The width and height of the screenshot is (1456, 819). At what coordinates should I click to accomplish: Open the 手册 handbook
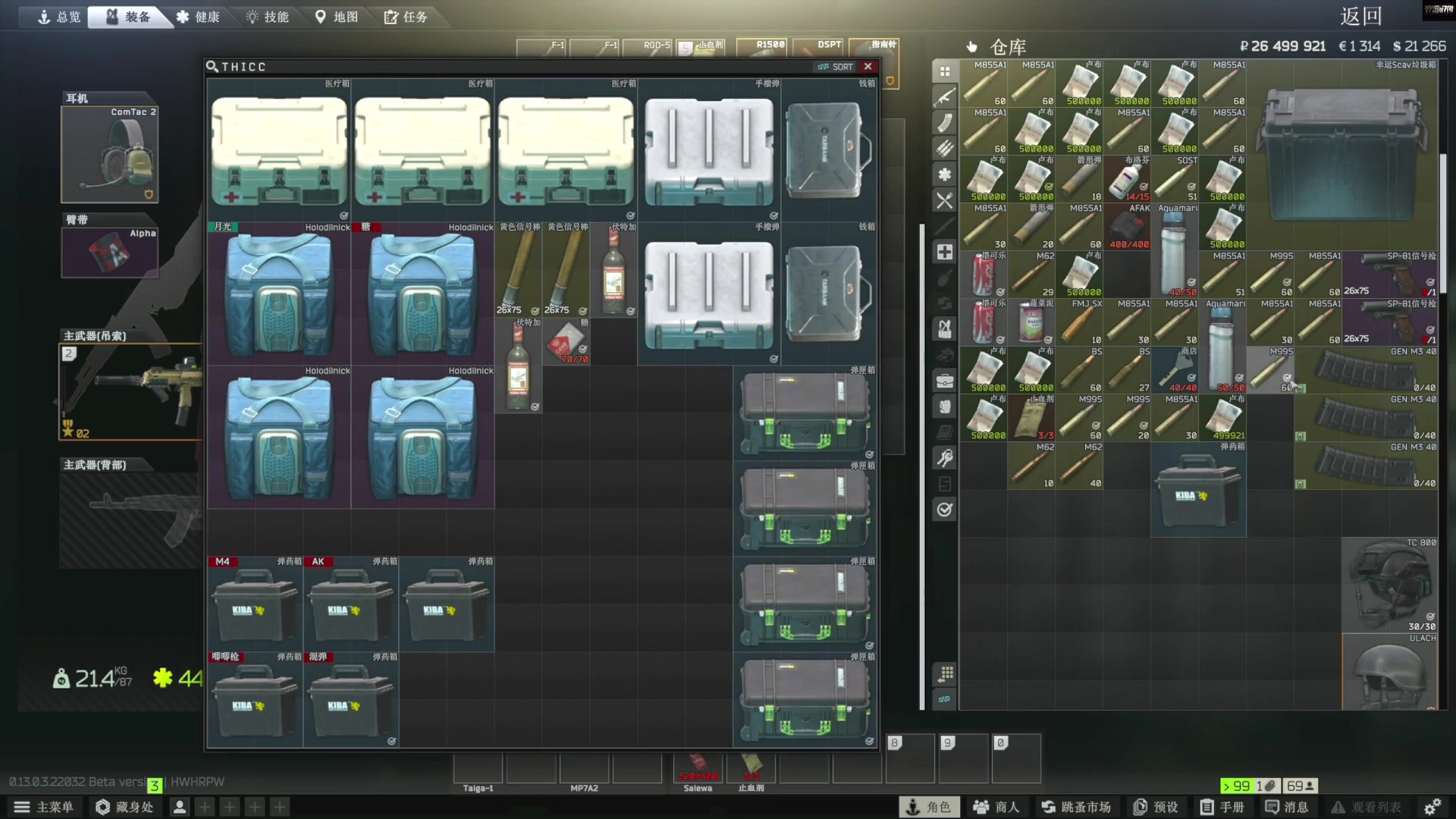point(1222,807)
